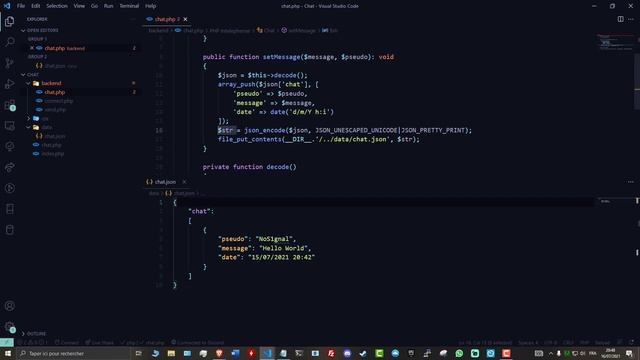Open Edge browser from taskbar
This screenshot has height=360, width=640.
pos(155,353)
